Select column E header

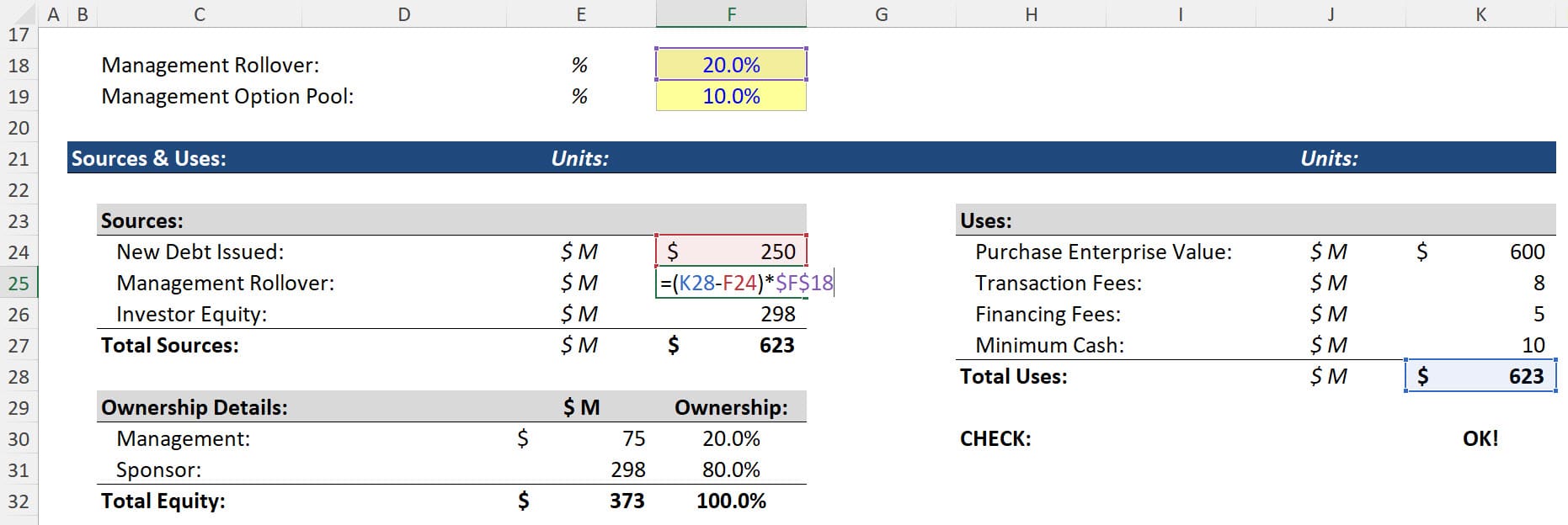click(581, 13)
